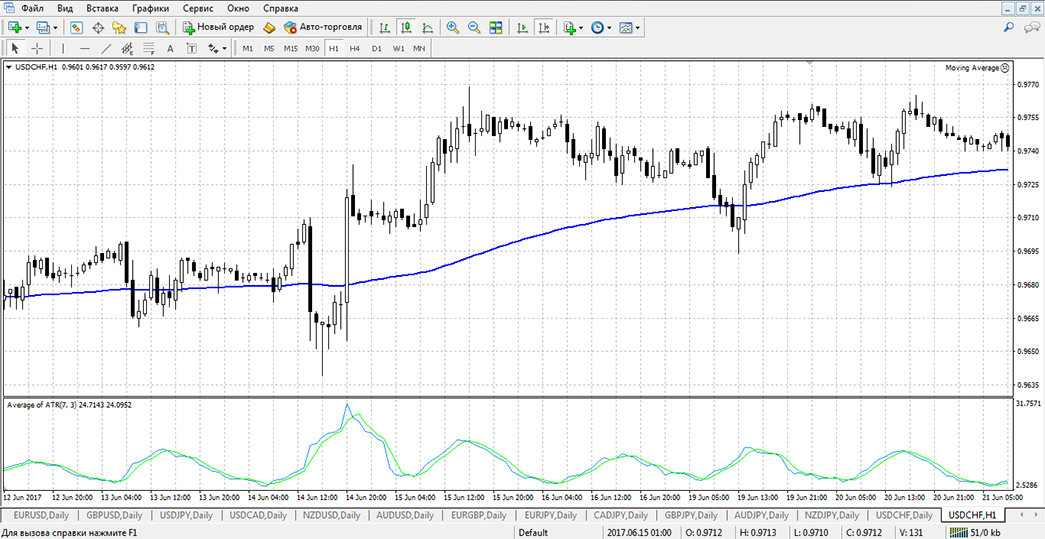Switch to the USDJPY,Daily chart tab

pos(187,515)
